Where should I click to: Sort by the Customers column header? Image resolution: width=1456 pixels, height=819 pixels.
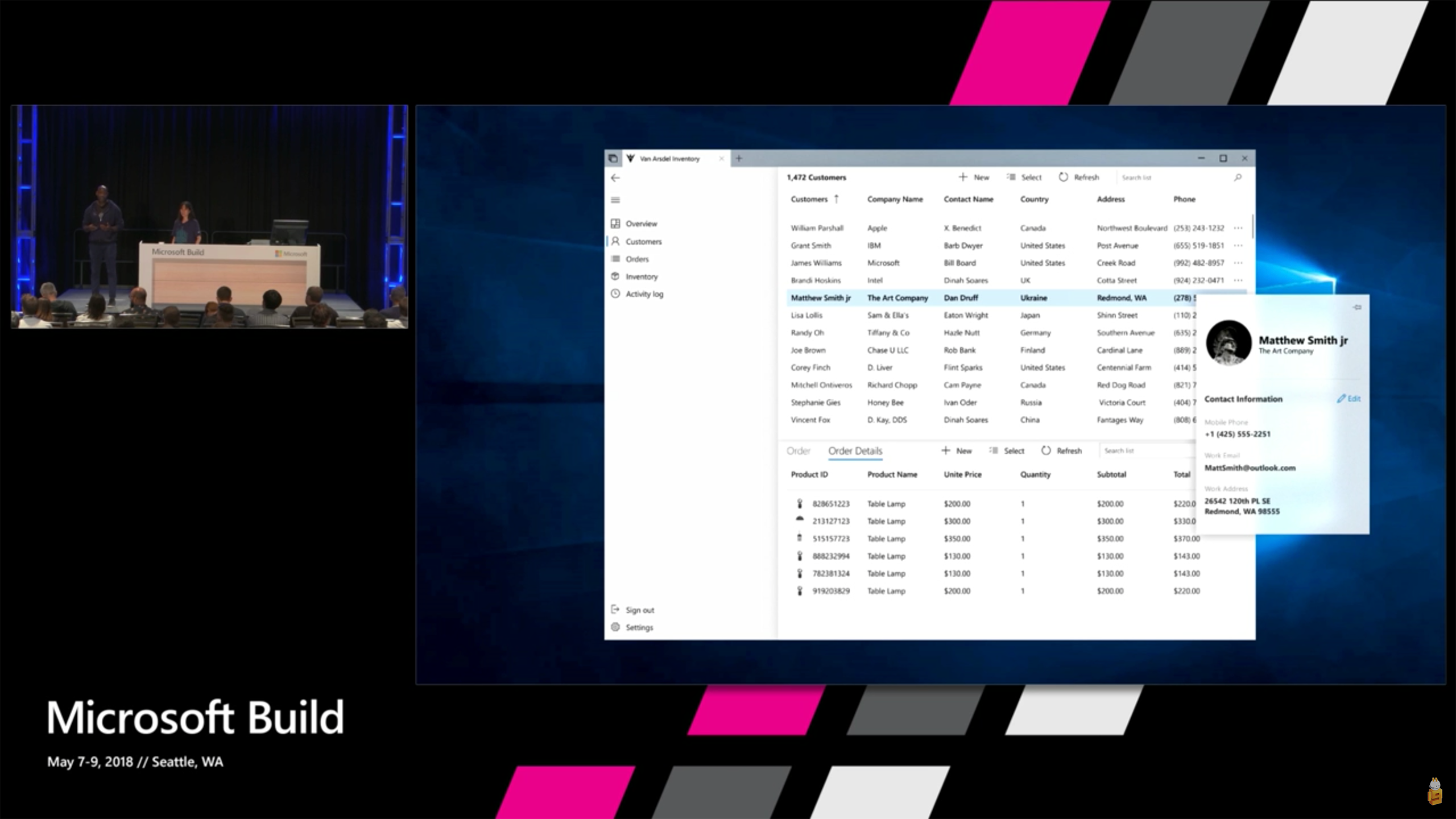(809, 200)
